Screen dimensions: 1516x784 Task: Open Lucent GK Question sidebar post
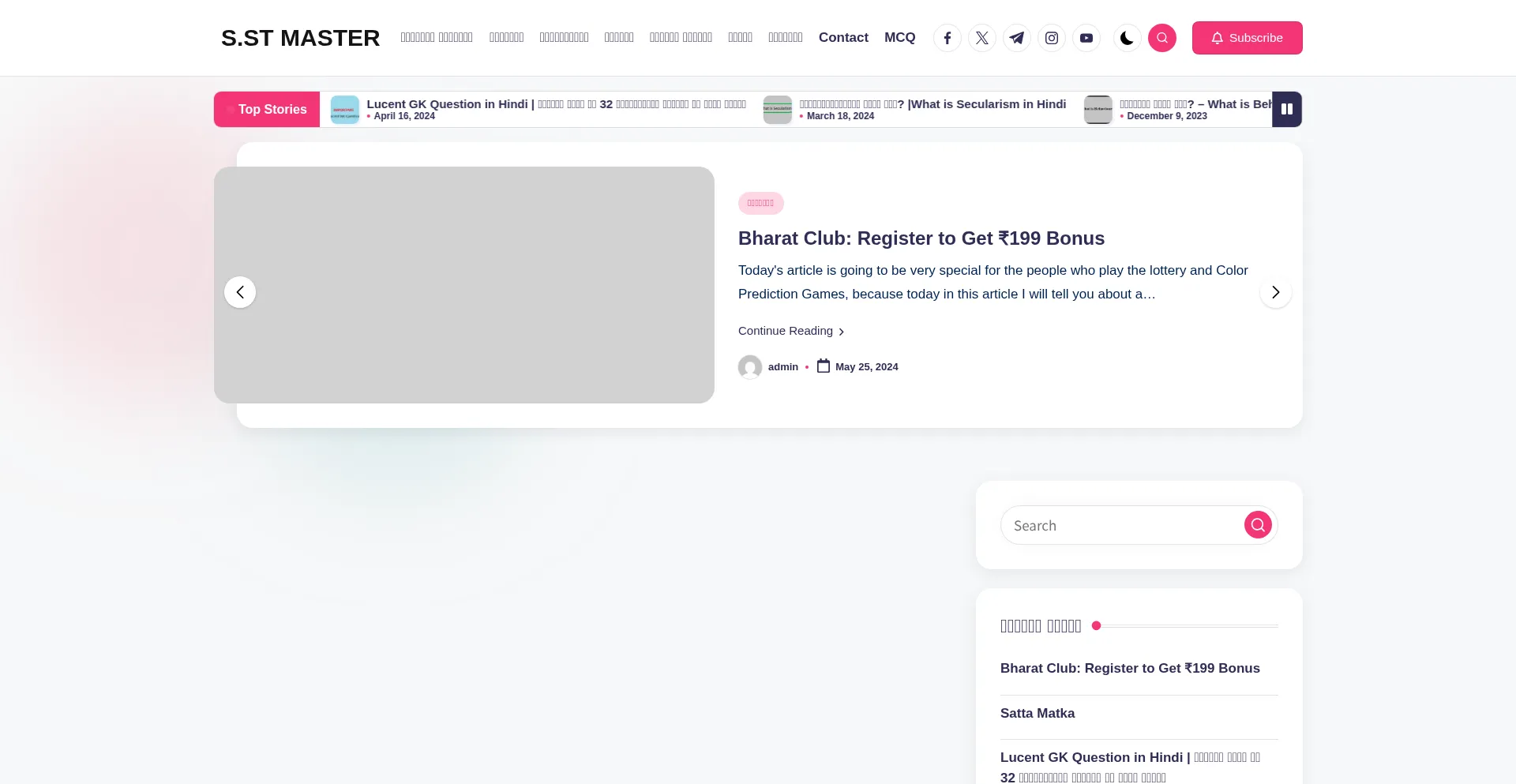tap(1130, 767)
